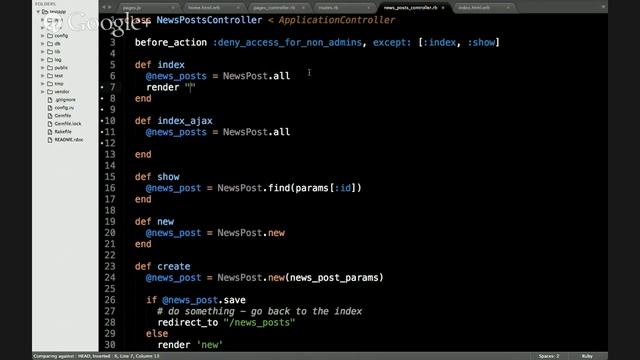The image size is (640, 360).
Task: Click 'before_action' on line 3
Action: (x=171, y=42)
